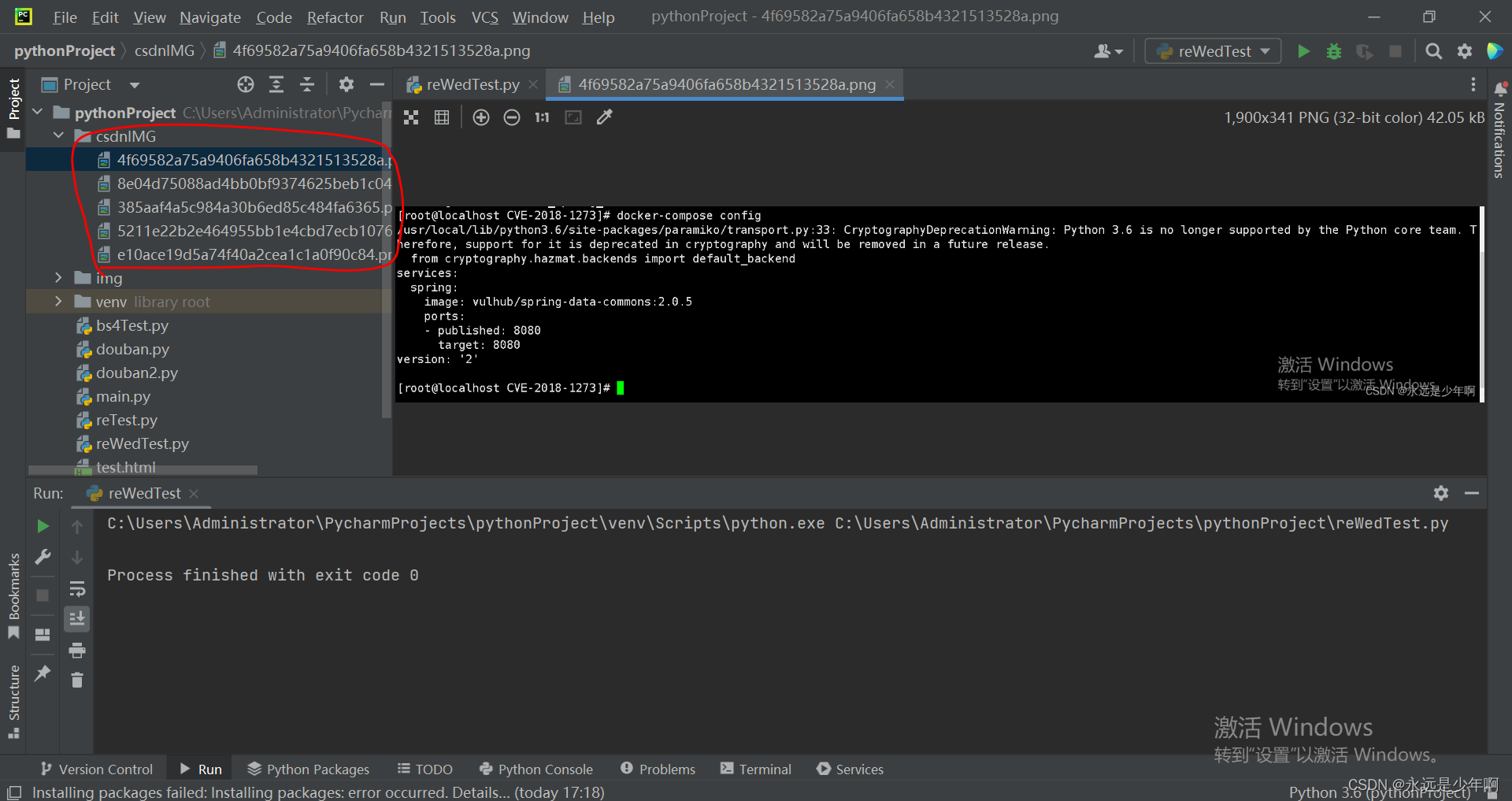Open Search Everywhere magnifier icon
The height and width of the screenshot is (801, 1512).
[x=1434, y=51]
